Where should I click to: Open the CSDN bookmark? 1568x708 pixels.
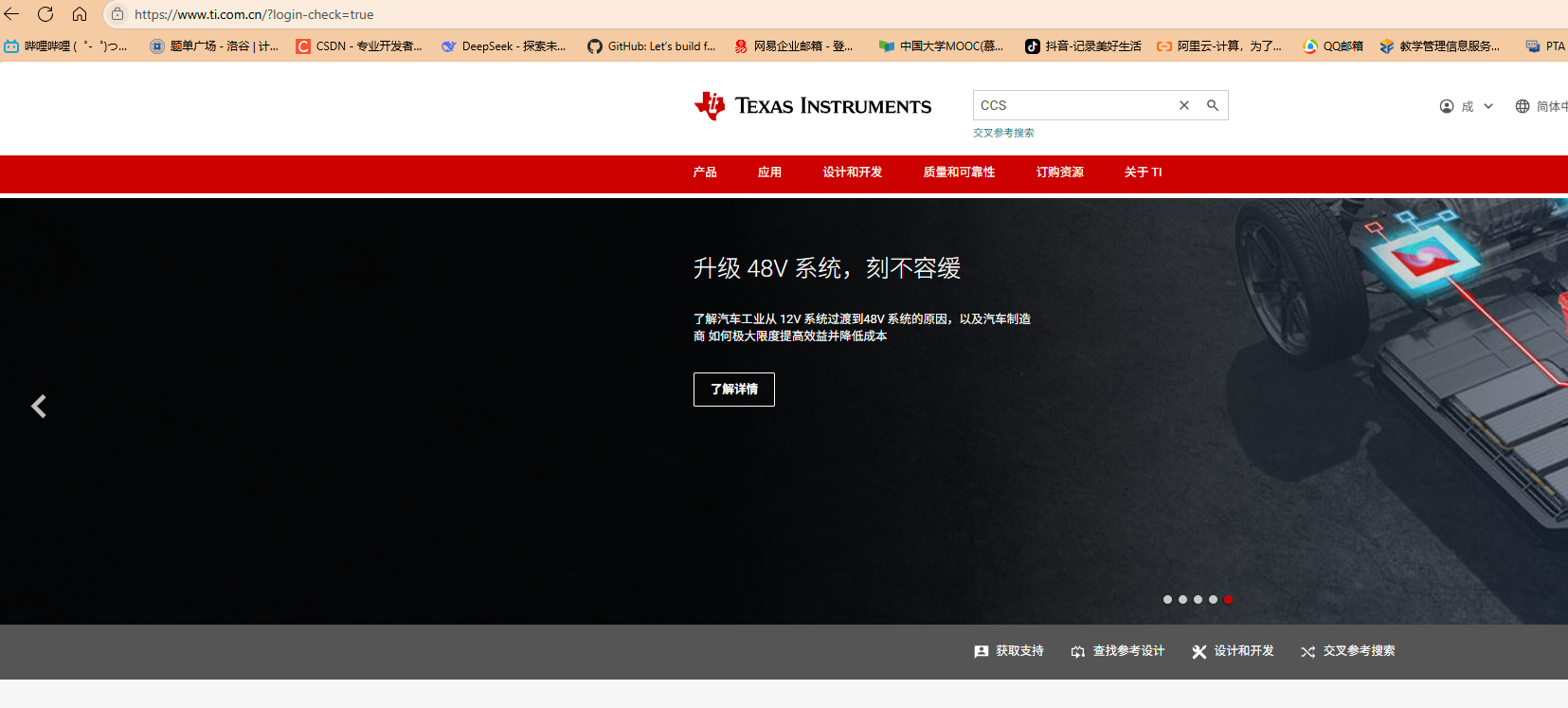(x=359, y=45)
